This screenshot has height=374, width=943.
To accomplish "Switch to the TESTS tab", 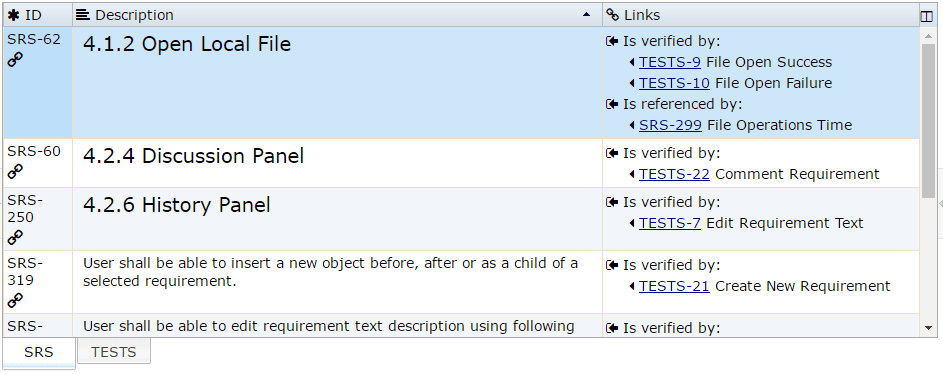I will (114, 352).
